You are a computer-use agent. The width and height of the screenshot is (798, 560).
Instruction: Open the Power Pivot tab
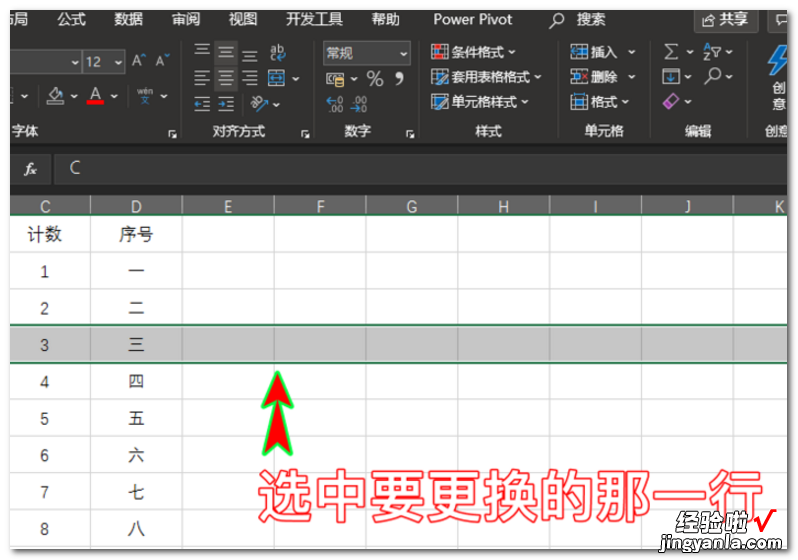pos(472,19)
